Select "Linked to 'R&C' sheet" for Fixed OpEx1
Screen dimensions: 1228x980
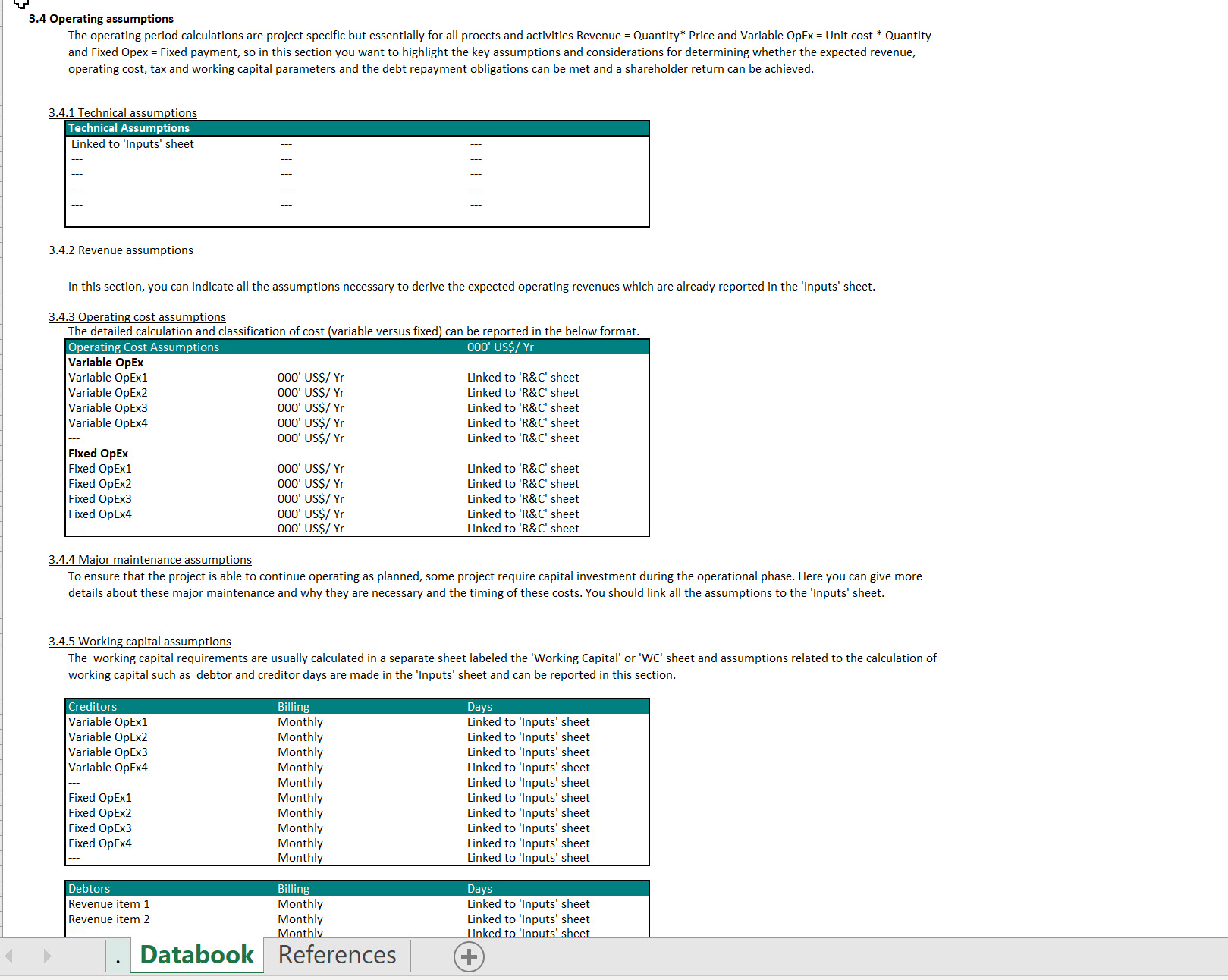coord(523,469)
